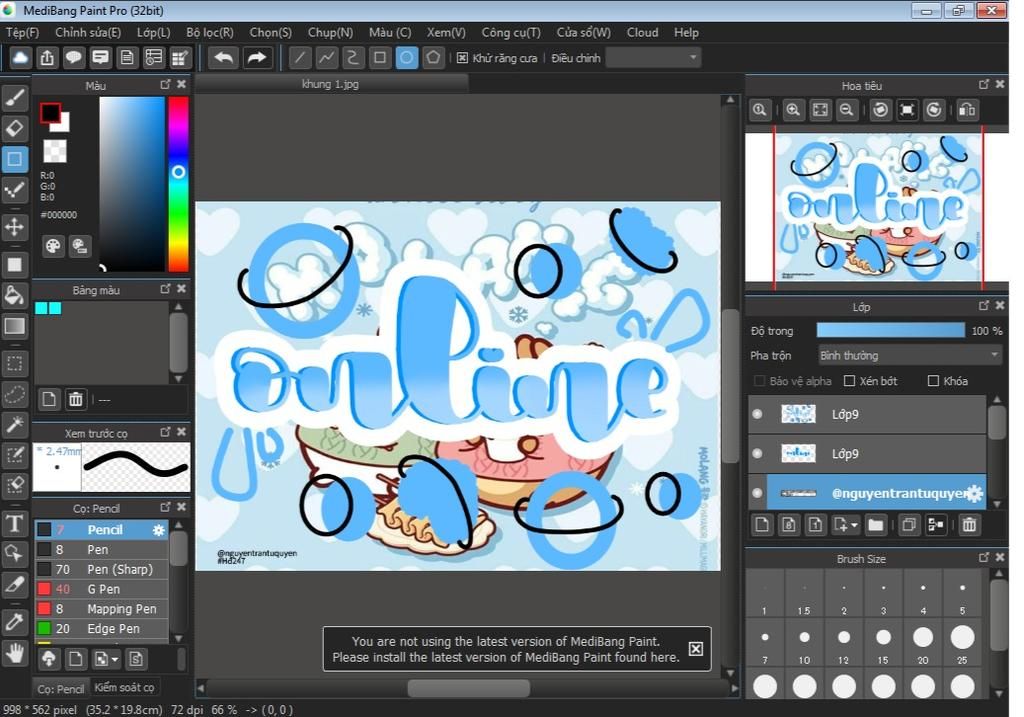The height and width of the screenshot is (717, 1024).
Task: Open the Điều chỉnh dropdown
Action: coord(653,58)
